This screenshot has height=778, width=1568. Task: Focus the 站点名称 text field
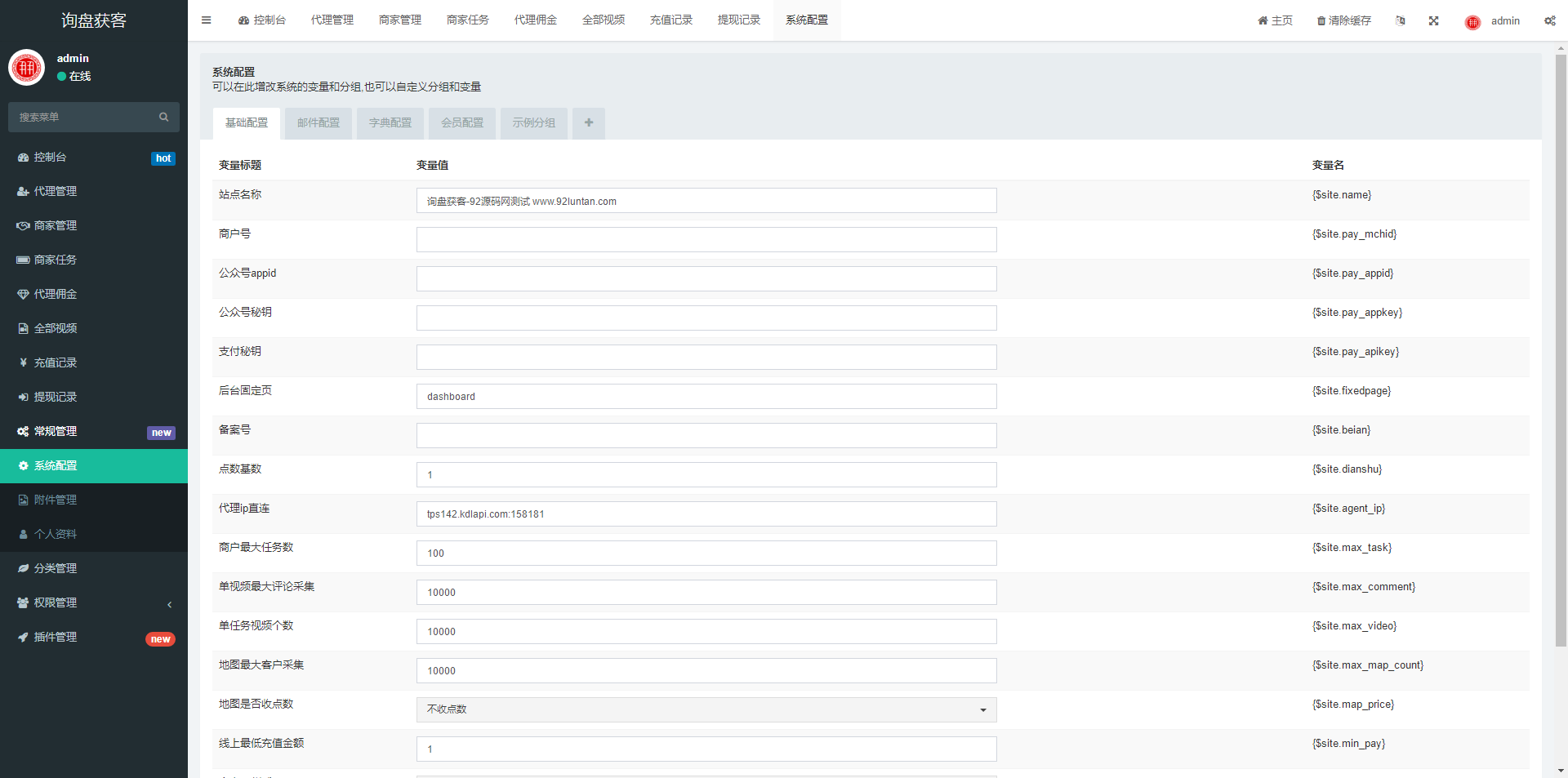(706, 201)
